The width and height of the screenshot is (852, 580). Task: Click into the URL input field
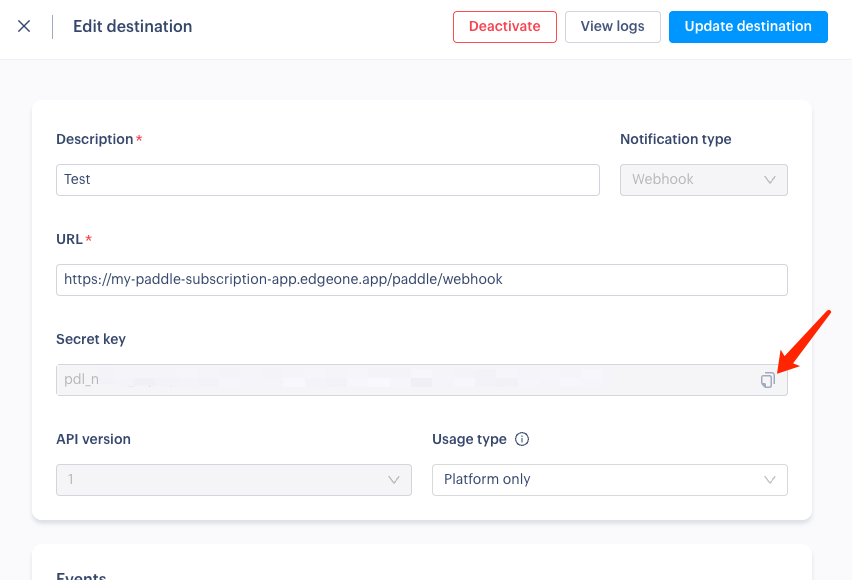click(422, 280)
